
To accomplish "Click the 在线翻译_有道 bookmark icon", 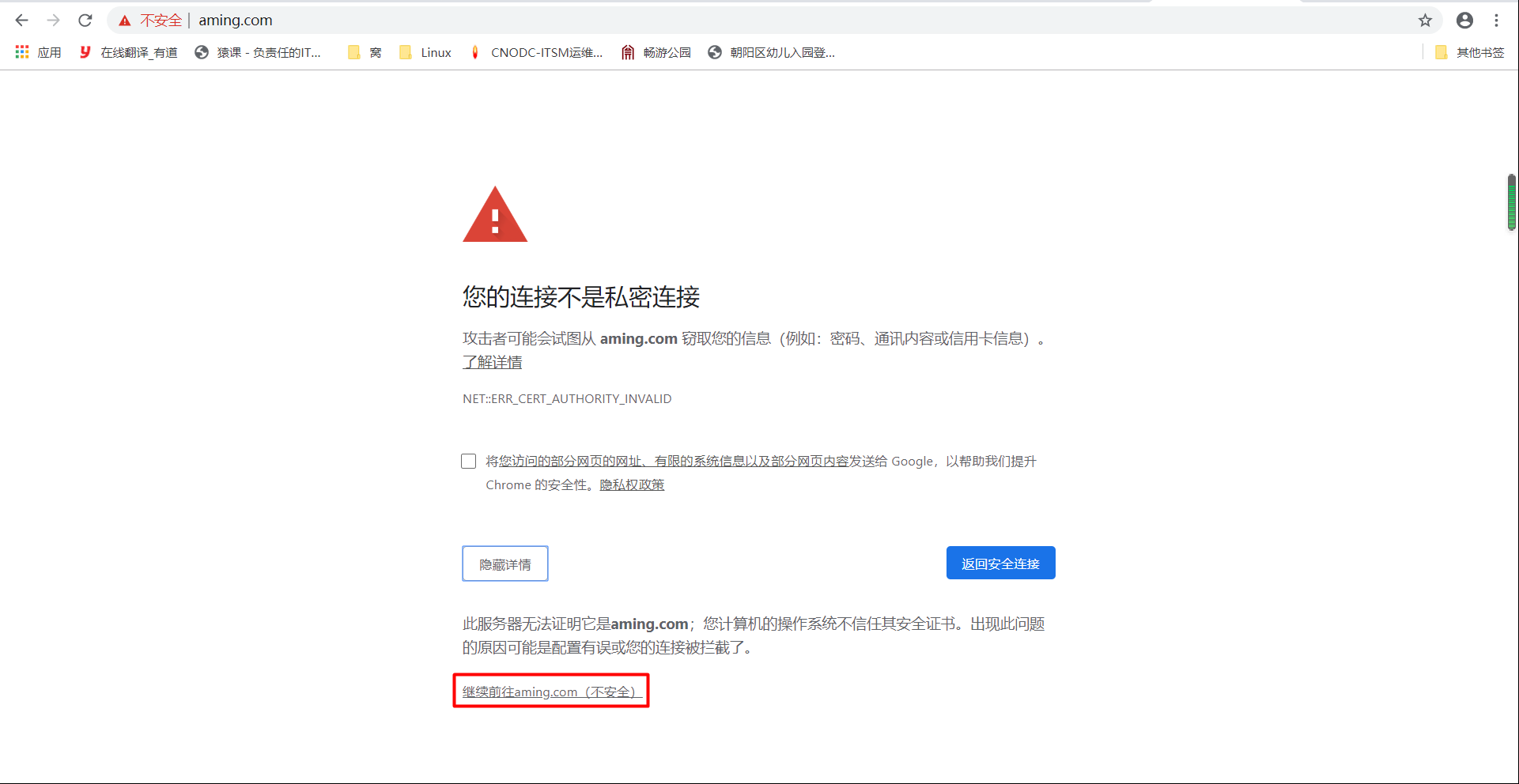I will click(85, 52).
